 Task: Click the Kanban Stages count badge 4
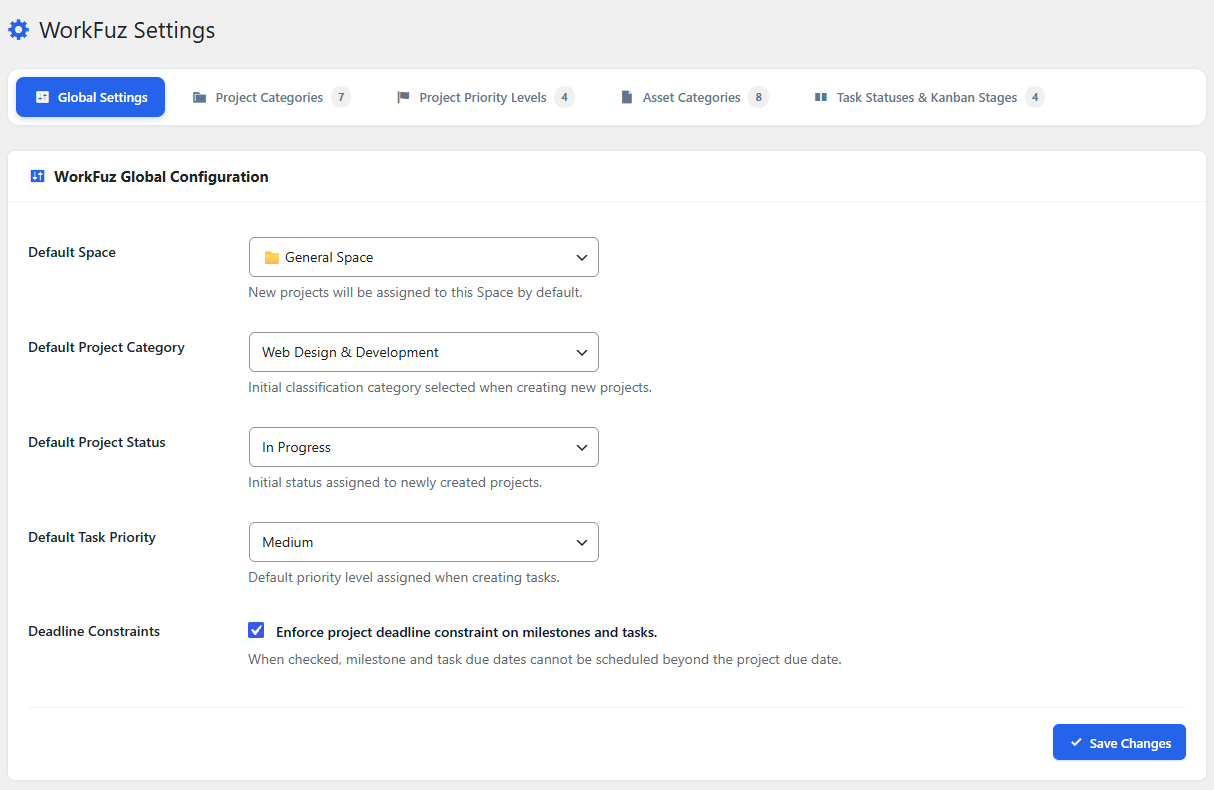(1035, 97)
